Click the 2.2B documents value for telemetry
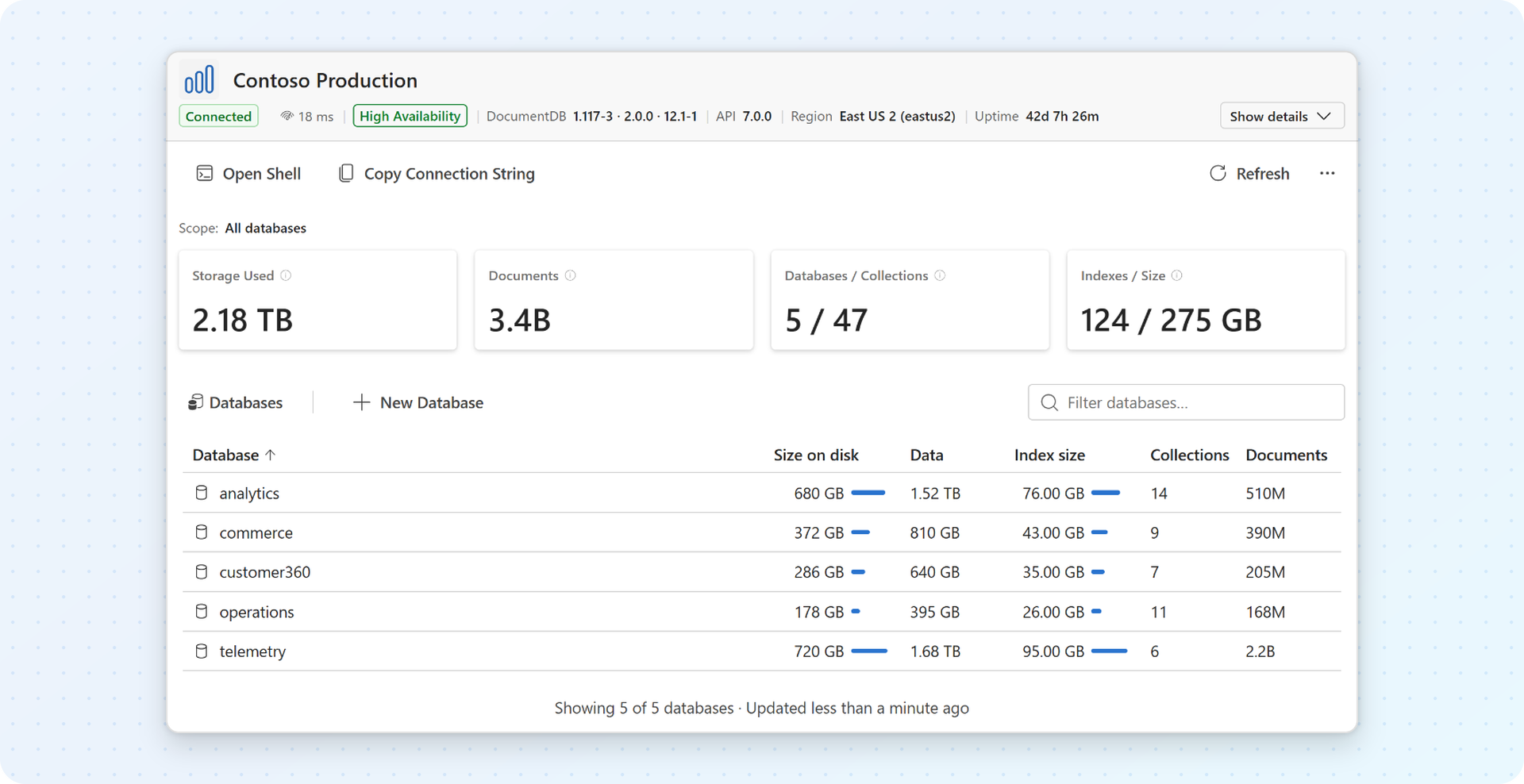 click(x=1260, y=651)
